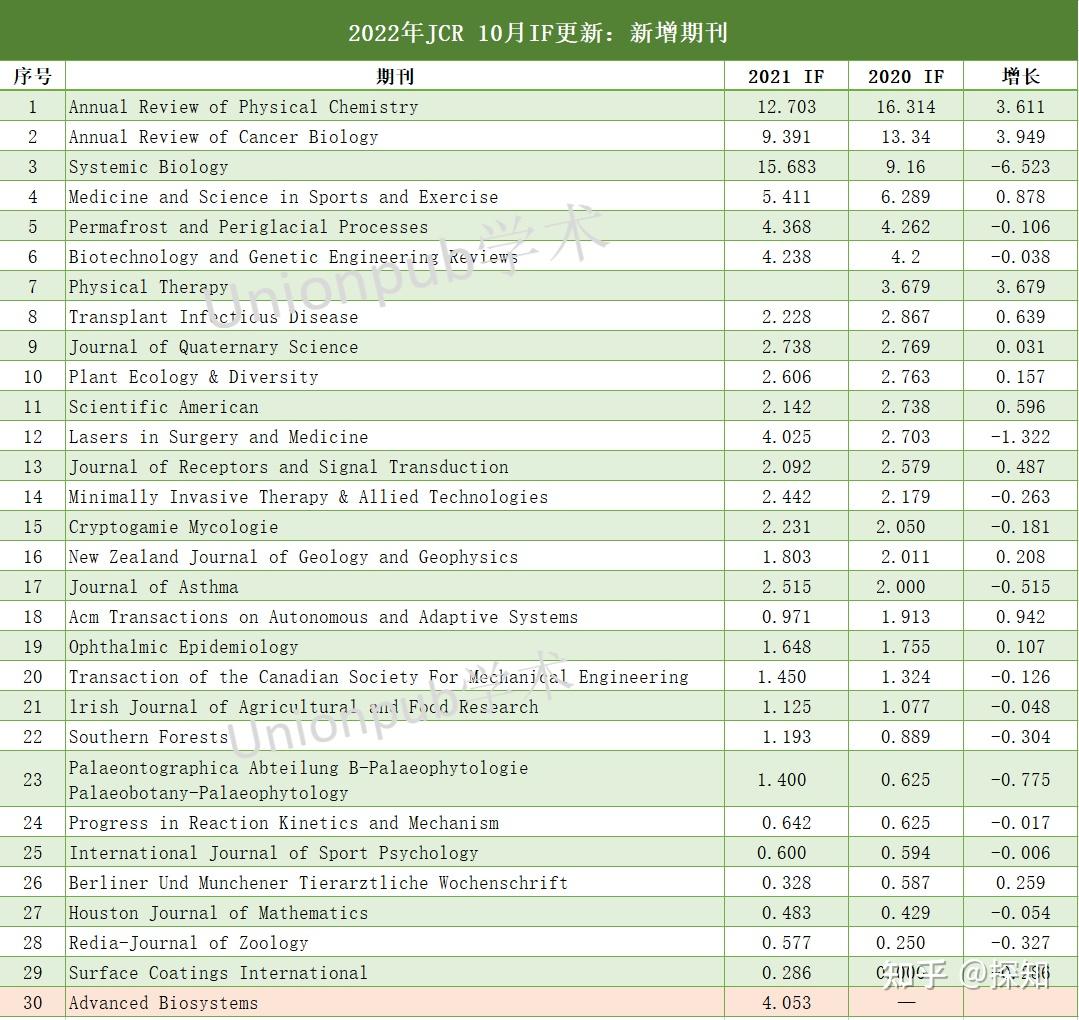
Task: Click the 2020 IF value 16.314
Action: (x=904, y=106)
